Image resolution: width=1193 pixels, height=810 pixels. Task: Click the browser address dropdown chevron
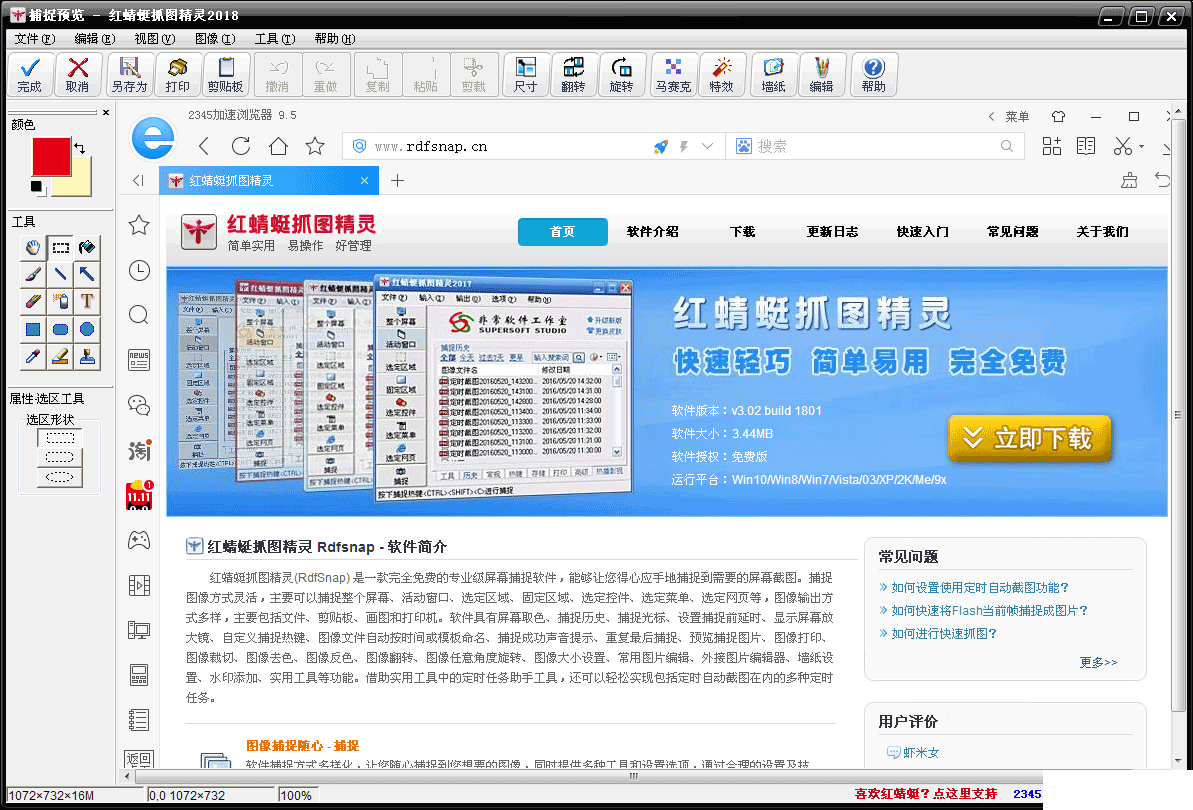(x=707, y=146)
